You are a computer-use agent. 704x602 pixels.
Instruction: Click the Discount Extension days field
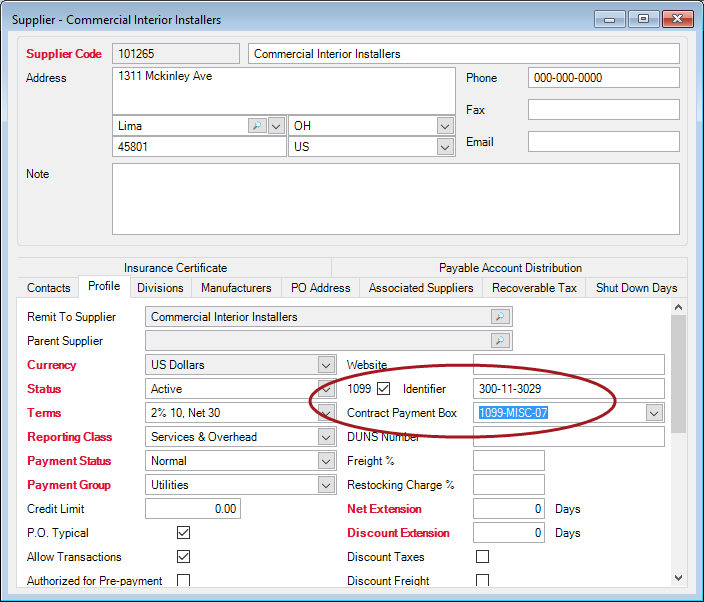(509, 533)
